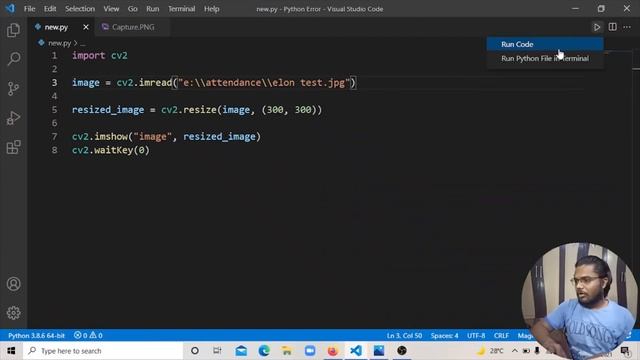Open the View menu
The width and height of the screenshot is (640, 360).
coord(111,9)
